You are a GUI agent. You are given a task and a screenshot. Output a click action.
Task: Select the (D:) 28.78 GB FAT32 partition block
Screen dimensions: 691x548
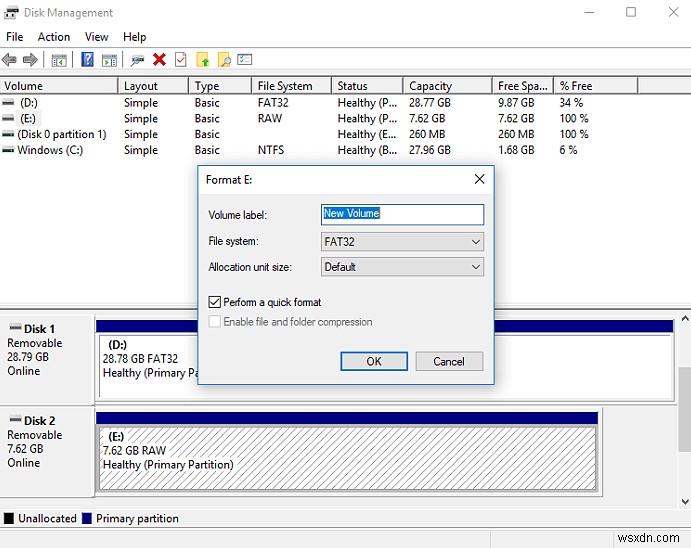pyautogui.click(x=148, y=366)
